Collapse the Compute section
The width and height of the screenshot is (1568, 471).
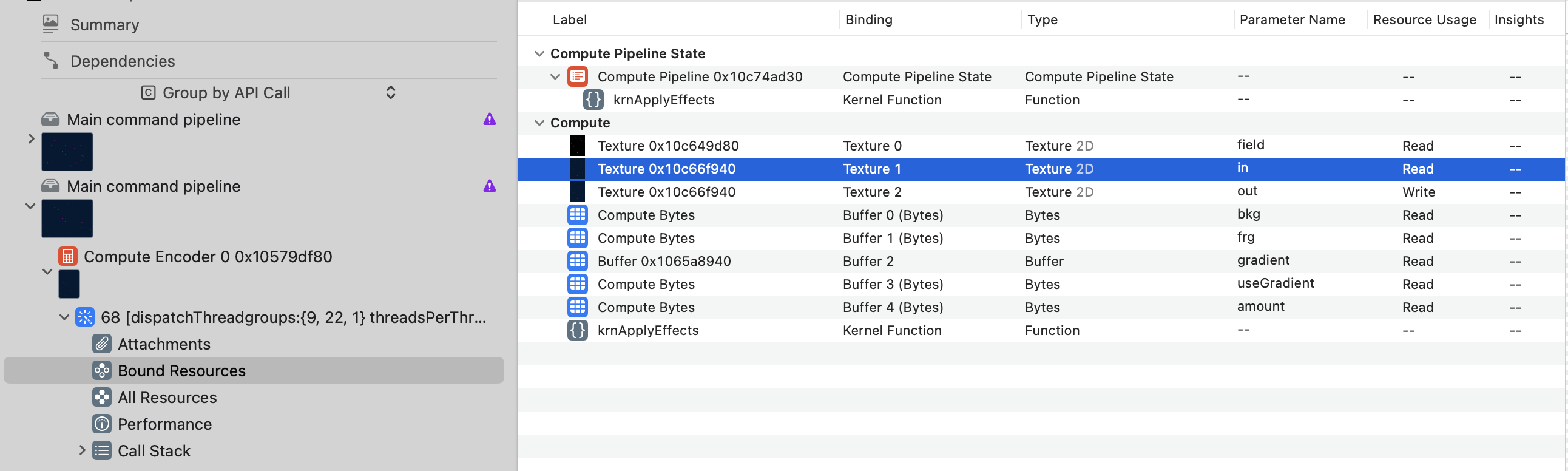coord(539,123)
